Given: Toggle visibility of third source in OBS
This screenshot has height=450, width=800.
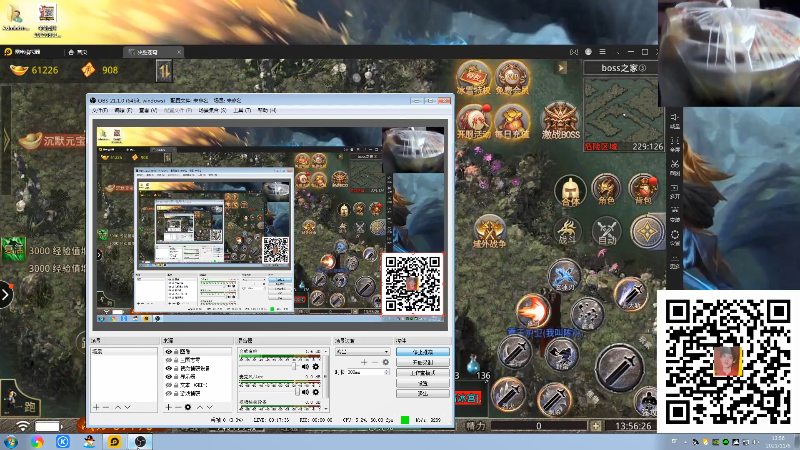Looking at the screenshot, I should coord(168,368).
